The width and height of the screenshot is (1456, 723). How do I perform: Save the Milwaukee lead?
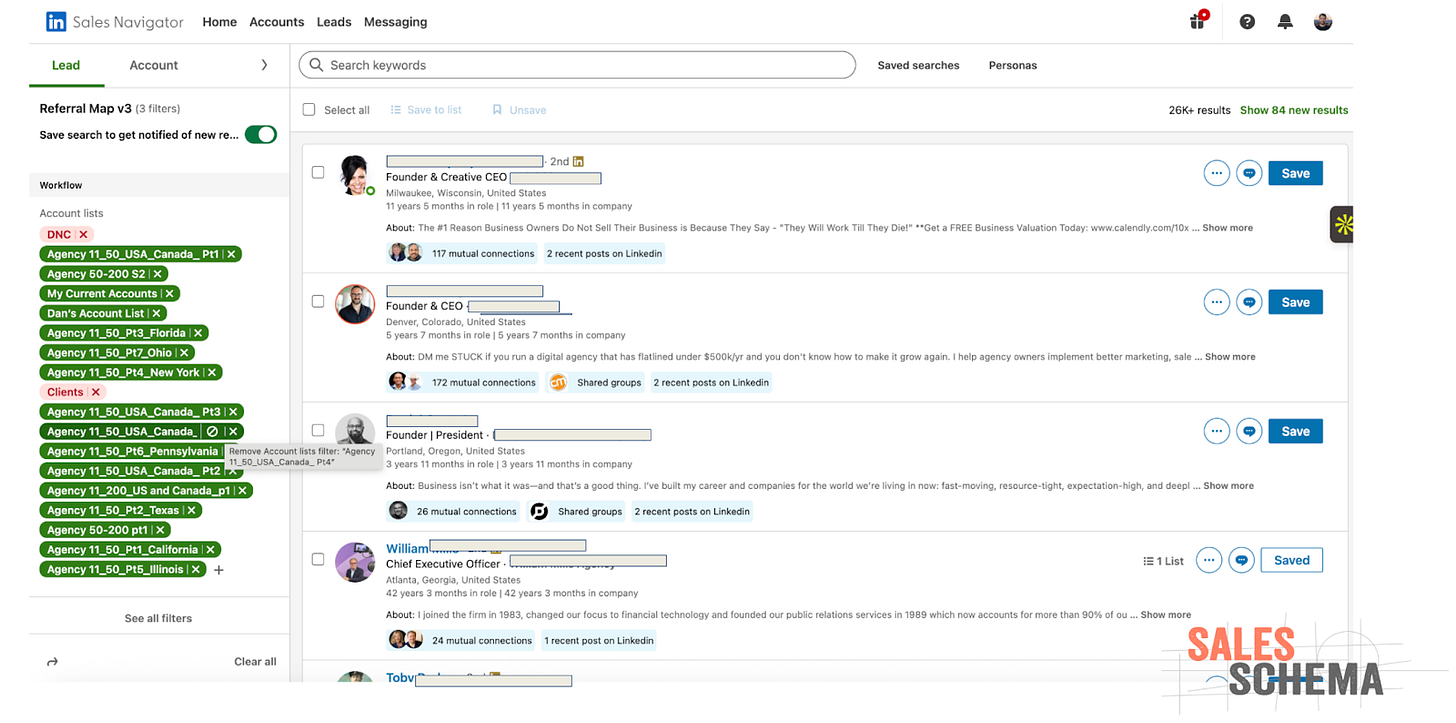(x=1295, y=173)
